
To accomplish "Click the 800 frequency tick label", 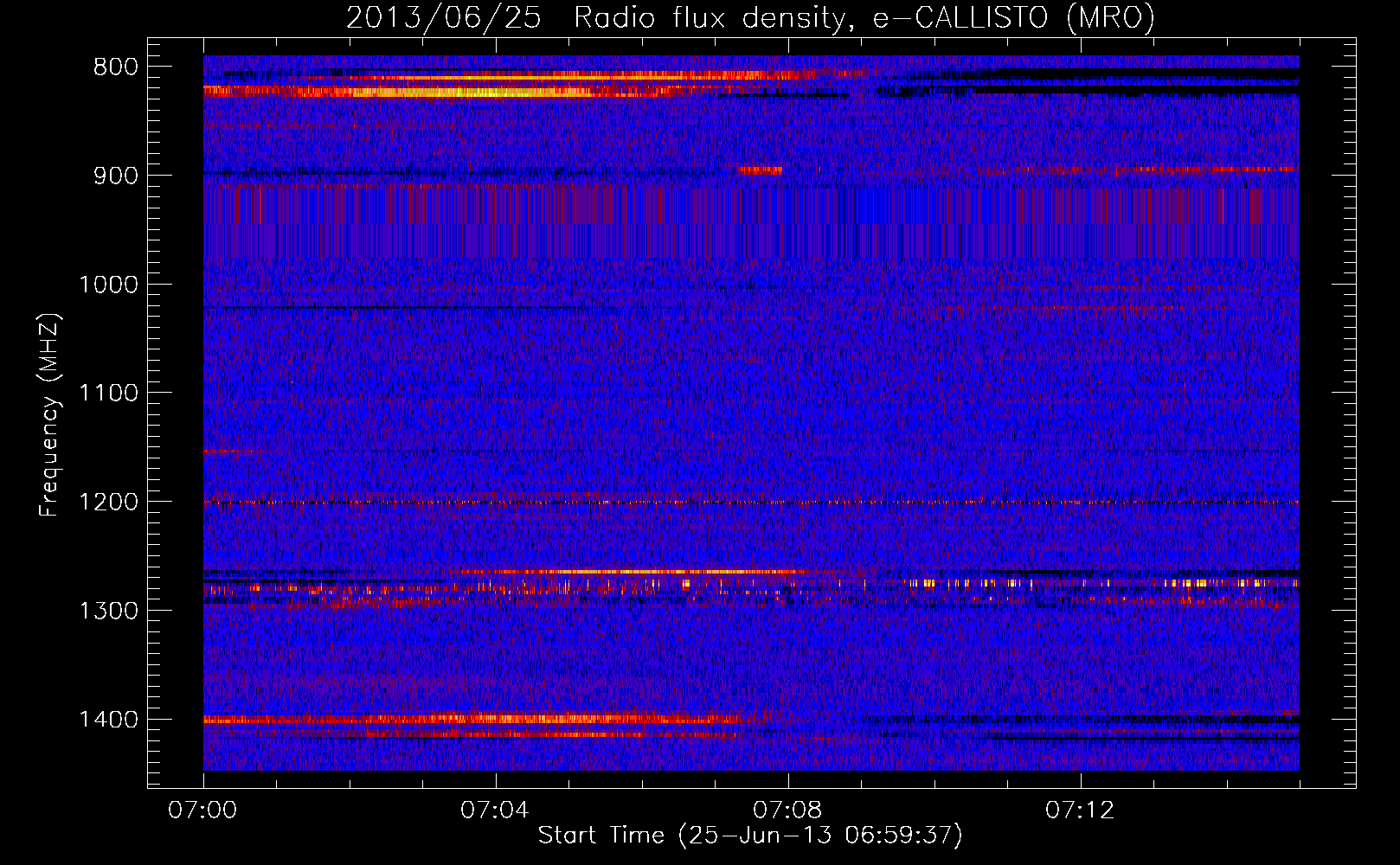I will click(x=116, y=67).
